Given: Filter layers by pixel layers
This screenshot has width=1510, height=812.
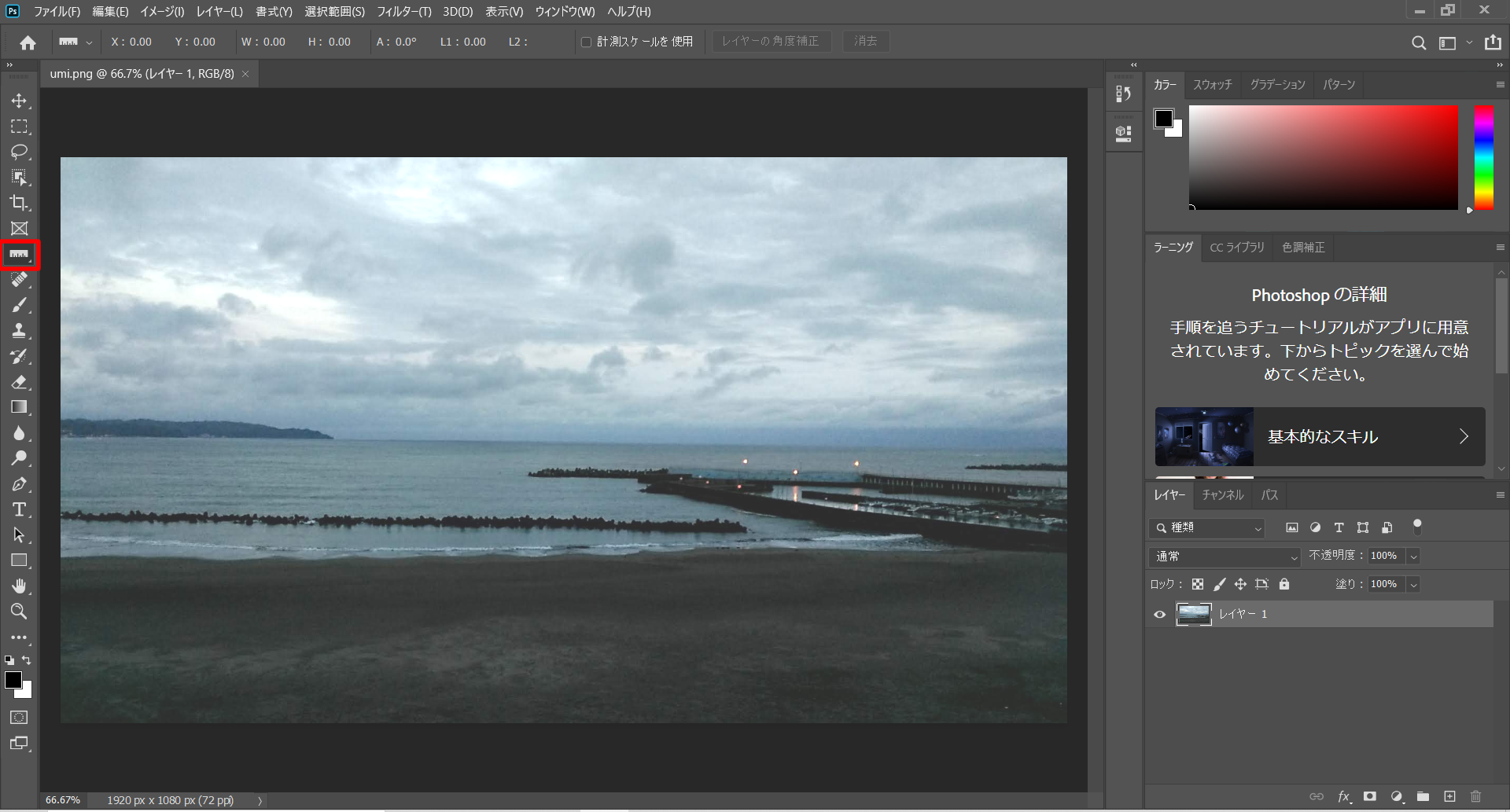Looking at the screenshot, I should click(x=1292, y=527).
